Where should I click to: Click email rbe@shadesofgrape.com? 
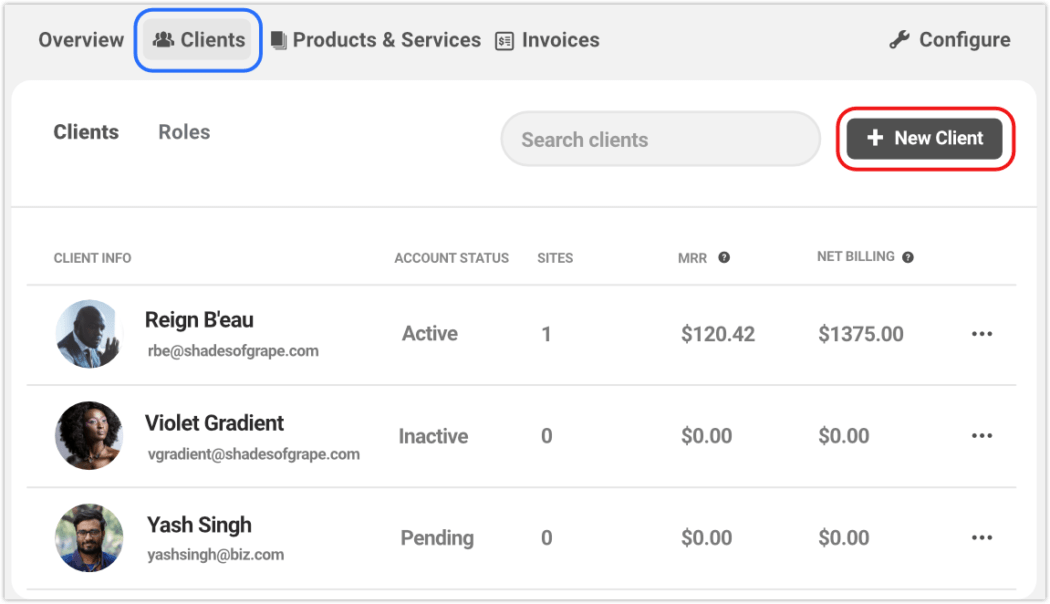click(x=233, y=351)
